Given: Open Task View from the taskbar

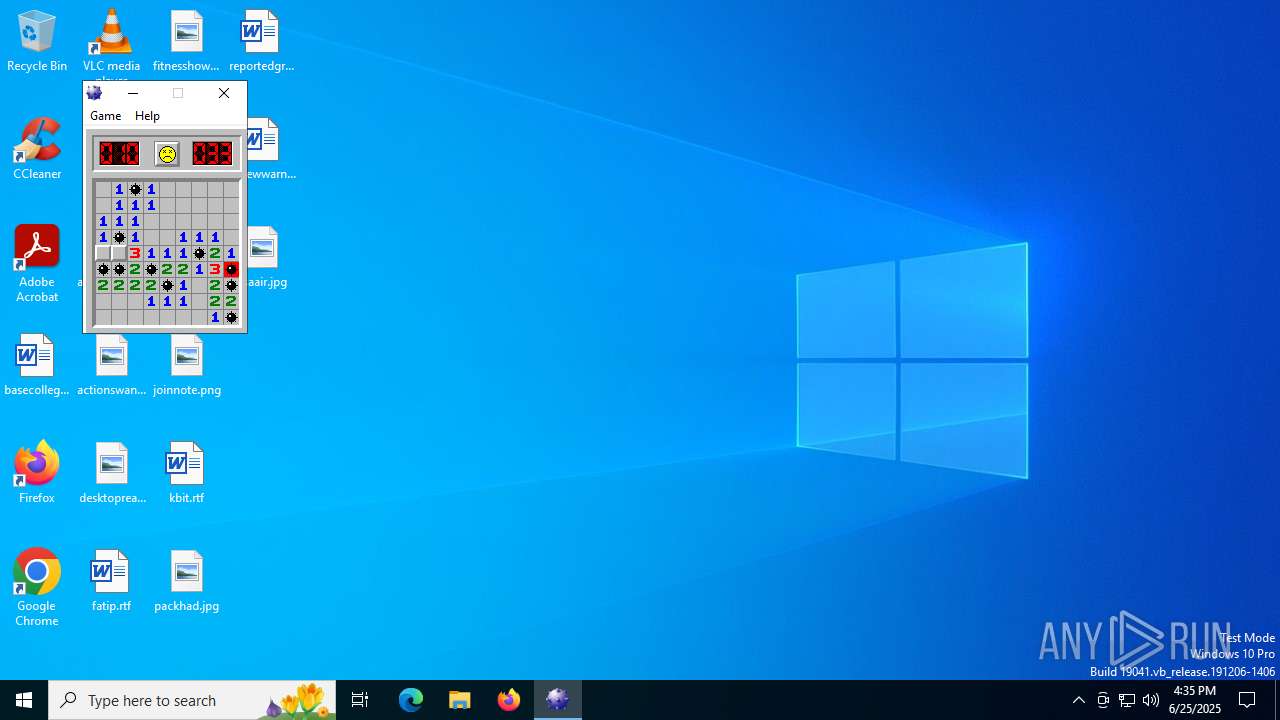Looking at the screenshot, I should point(360,700).
